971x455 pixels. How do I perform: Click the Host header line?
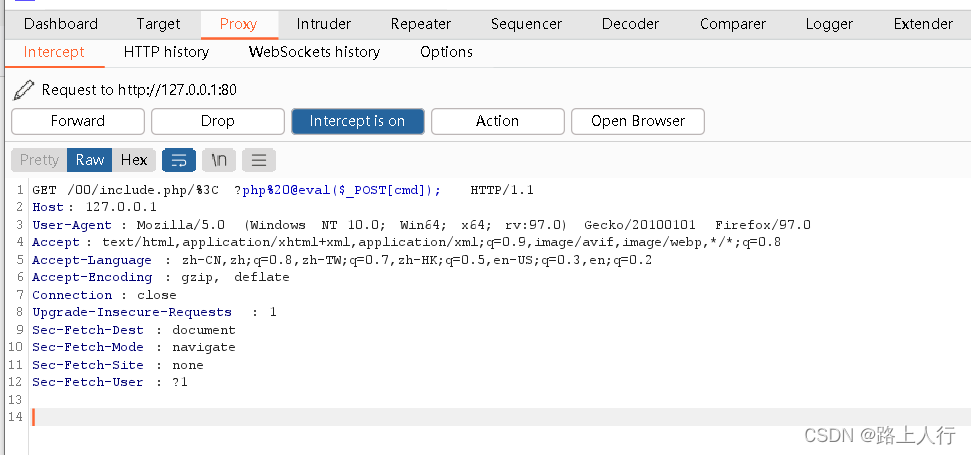click(x=94, y=207)
